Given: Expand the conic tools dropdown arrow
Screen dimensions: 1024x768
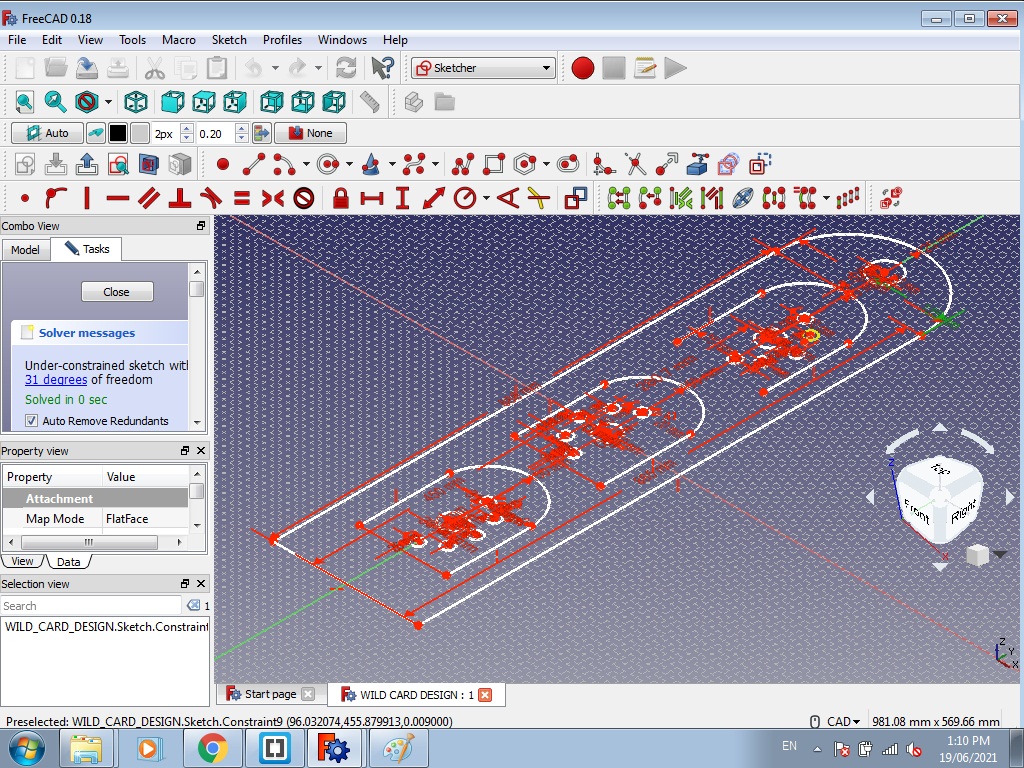Looking at the screenshot, I should pos(392,165).
